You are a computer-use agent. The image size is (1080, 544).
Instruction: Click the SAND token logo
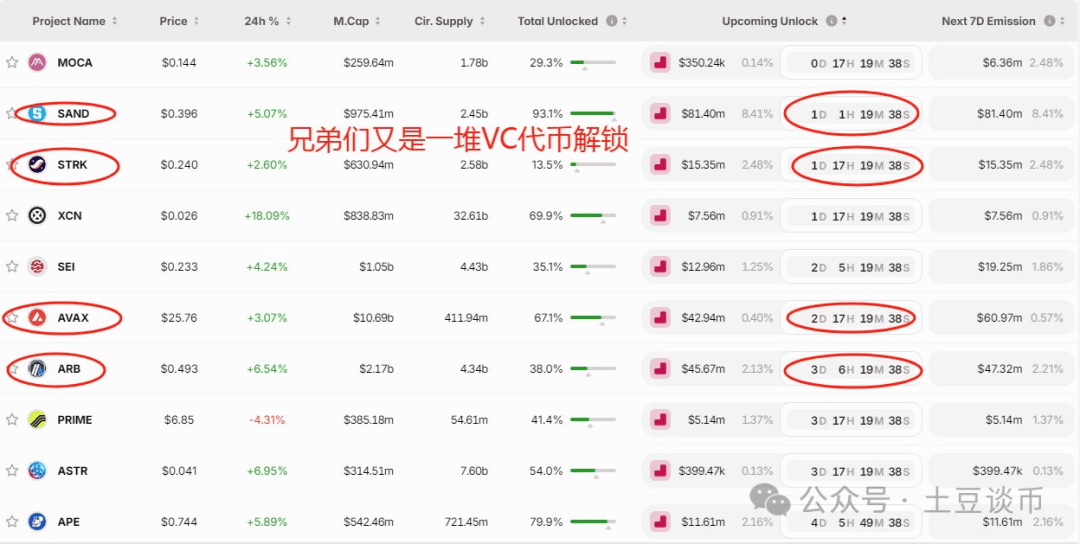point(37,114)
